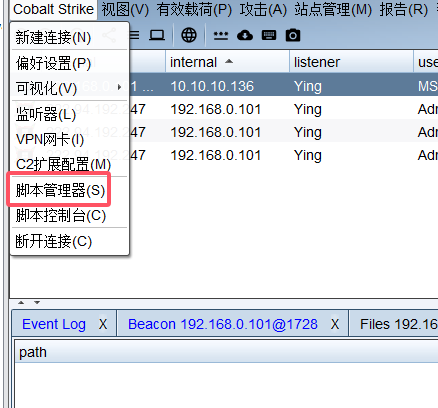The width and height of the screenshot is (438, 408).
Task: Open the 攻击(A) menu
Action: 263,9
